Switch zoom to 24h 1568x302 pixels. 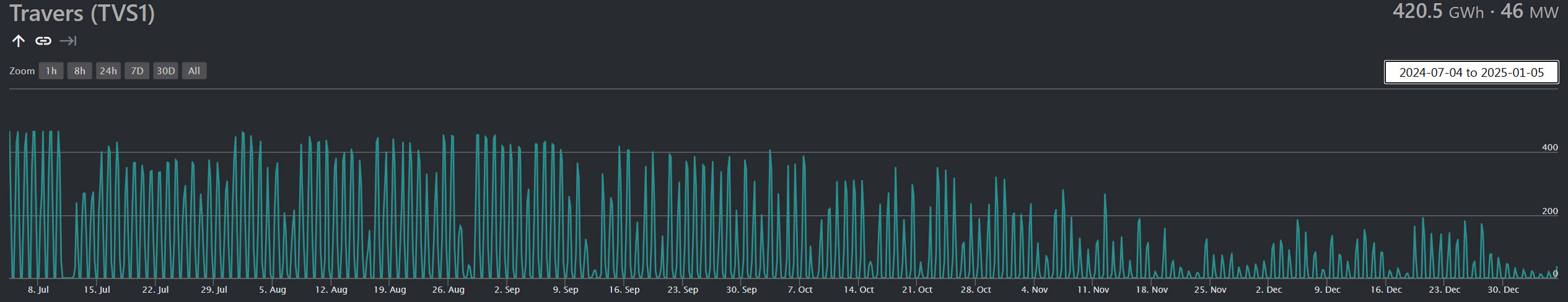pyautogui.click(x=108, y=71)
